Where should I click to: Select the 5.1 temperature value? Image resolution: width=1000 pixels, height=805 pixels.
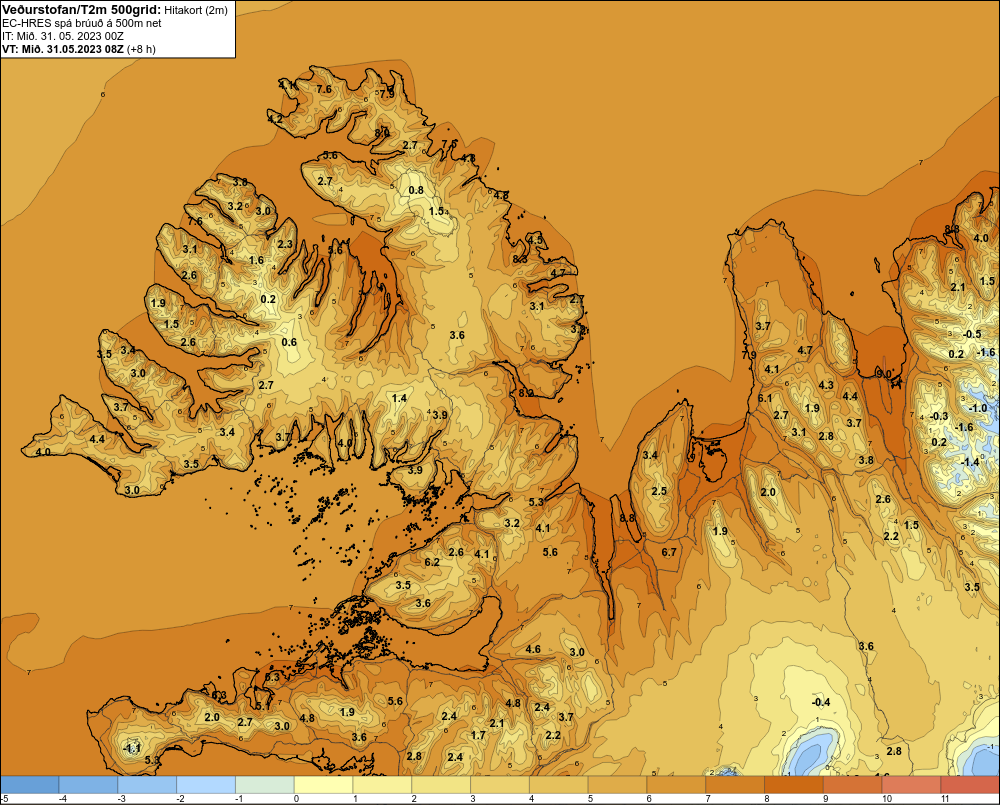pyautogui.click(x=263, y=705)
